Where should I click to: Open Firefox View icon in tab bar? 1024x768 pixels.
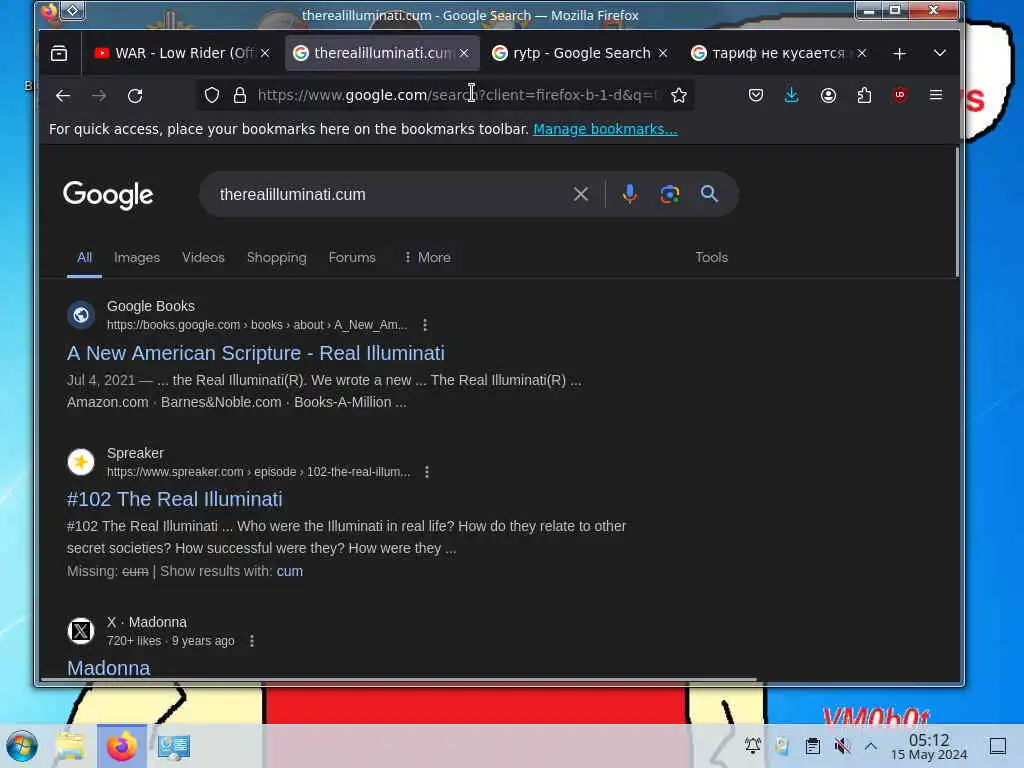point(59,54)
